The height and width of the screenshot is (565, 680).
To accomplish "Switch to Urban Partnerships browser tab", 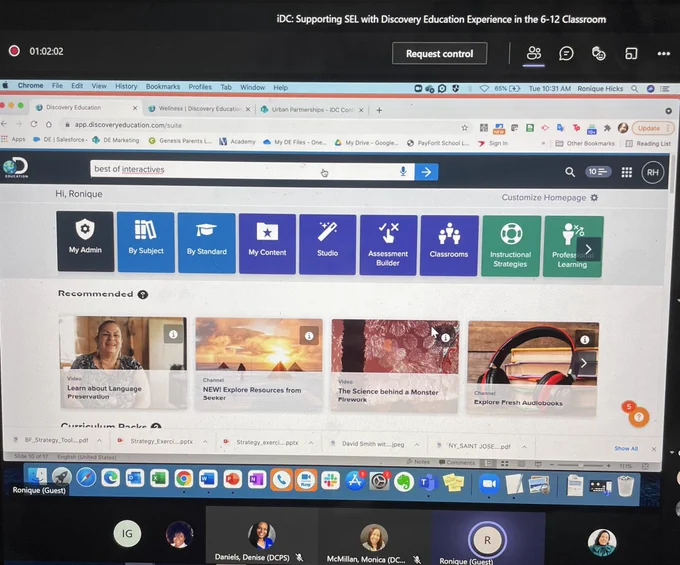I will [x=312, y=110].
